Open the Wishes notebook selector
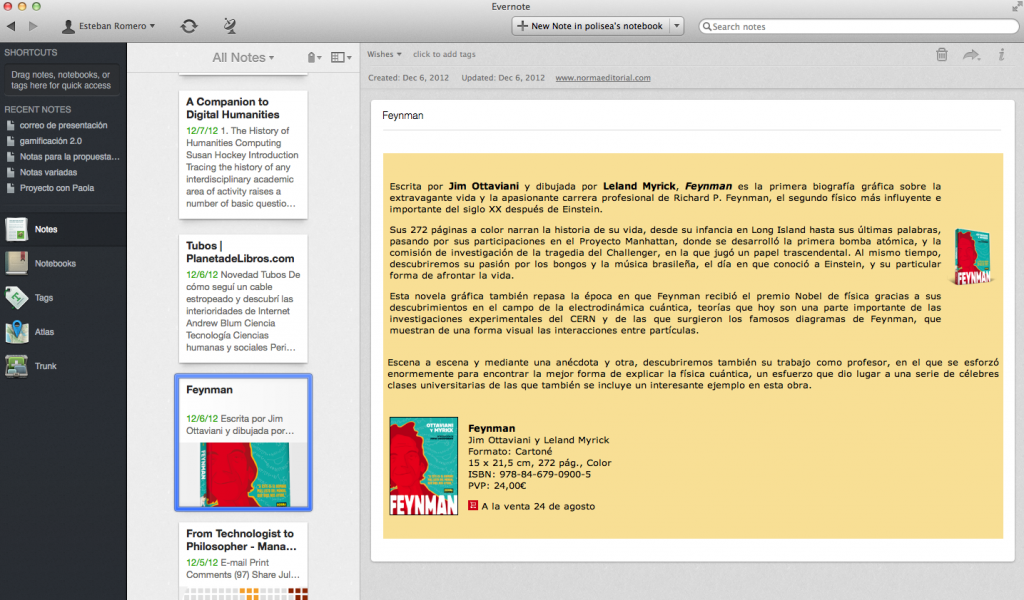This screenshot has width=1024, height=600. [x=384, y=54]
